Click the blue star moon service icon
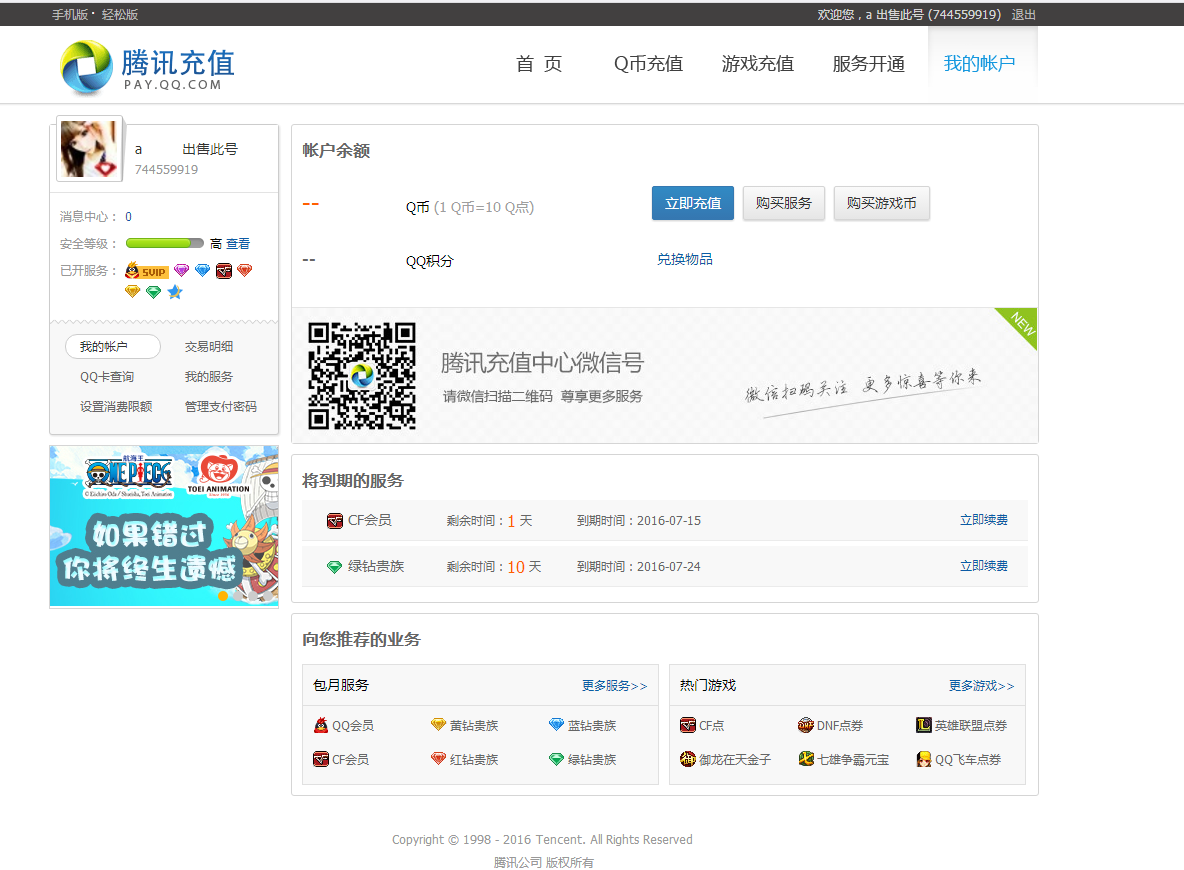 (175, 292)
